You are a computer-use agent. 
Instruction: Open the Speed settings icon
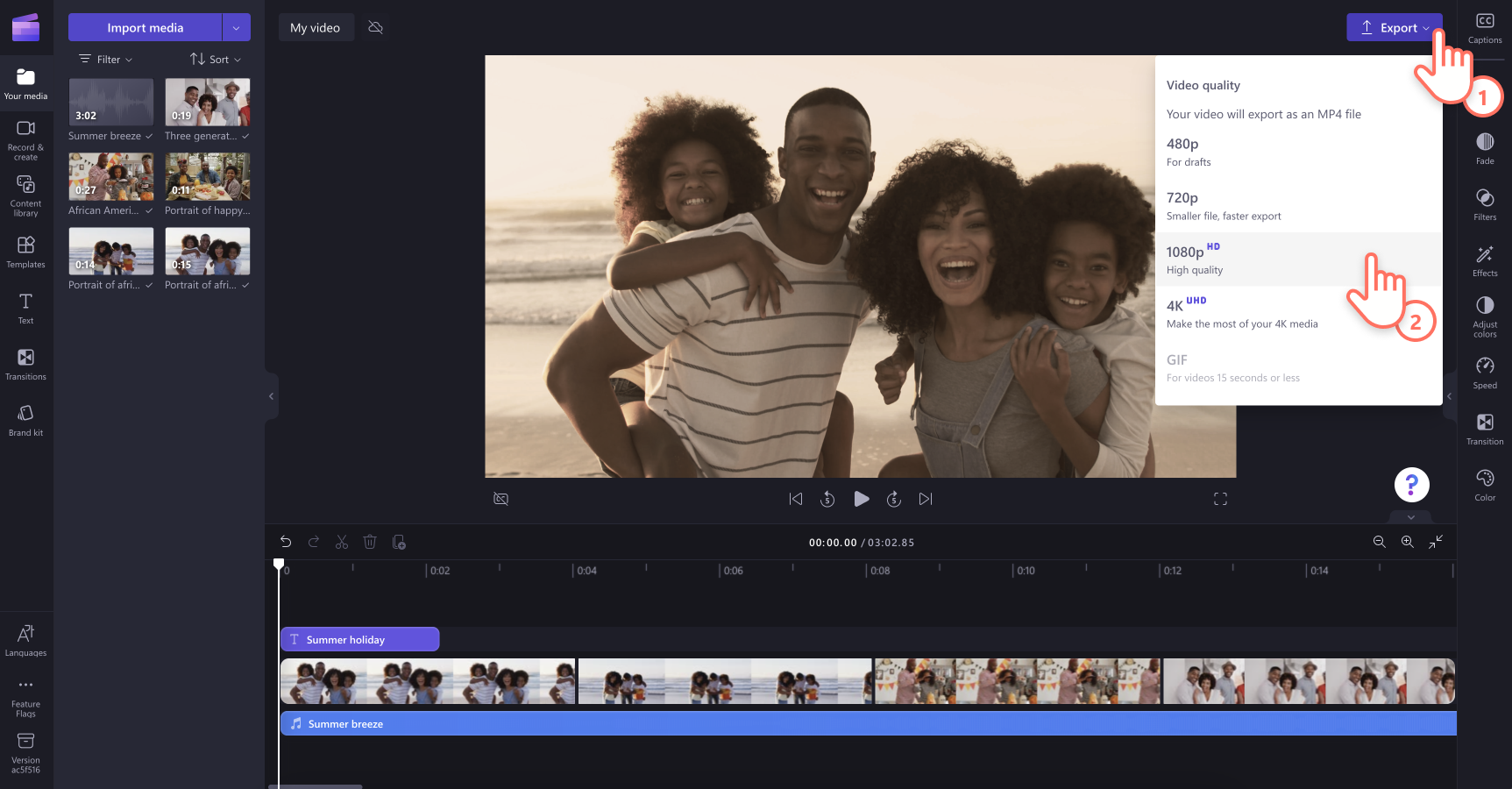click(1484, 372)
